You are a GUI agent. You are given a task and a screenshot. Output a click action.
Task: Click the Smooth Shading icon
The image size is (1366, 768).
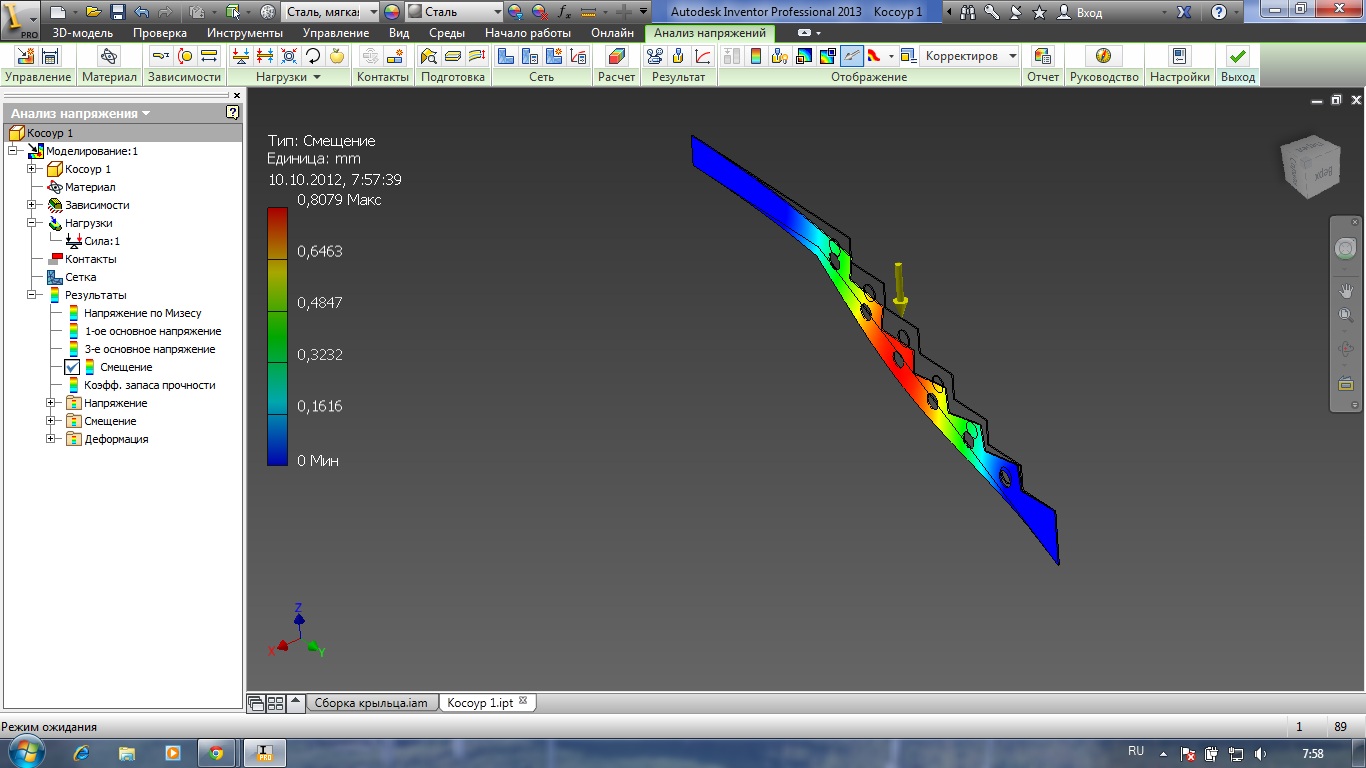876,56
